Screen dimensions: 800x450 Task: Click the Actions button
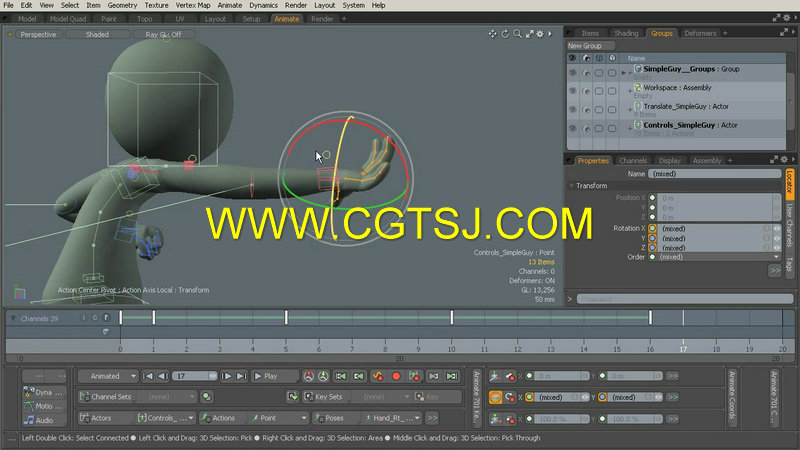coord(223,418)
